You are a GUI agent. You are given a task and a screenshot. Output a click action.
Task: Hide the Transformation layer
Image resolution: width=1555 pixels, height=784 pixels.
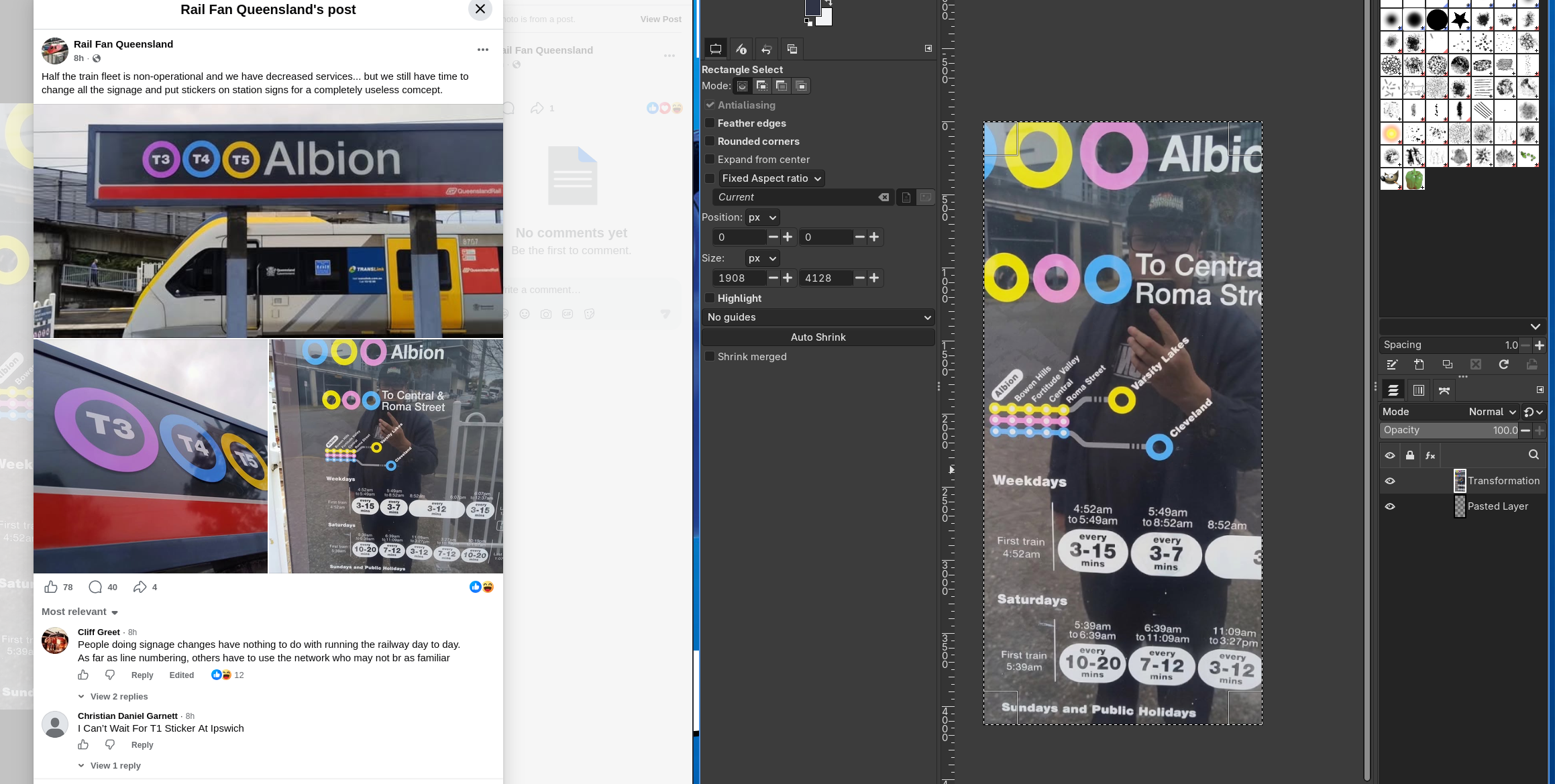click(1390, 481)
